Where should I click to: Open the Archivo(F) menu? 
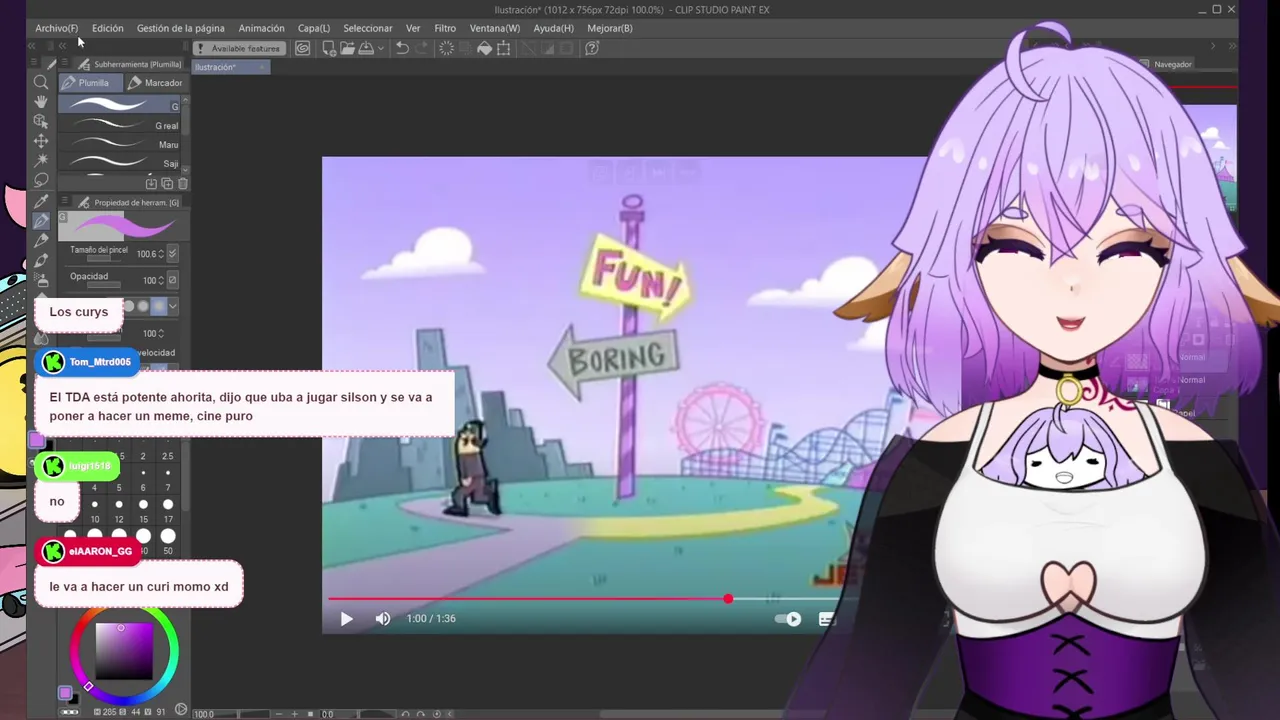click(x=56, y=28)
